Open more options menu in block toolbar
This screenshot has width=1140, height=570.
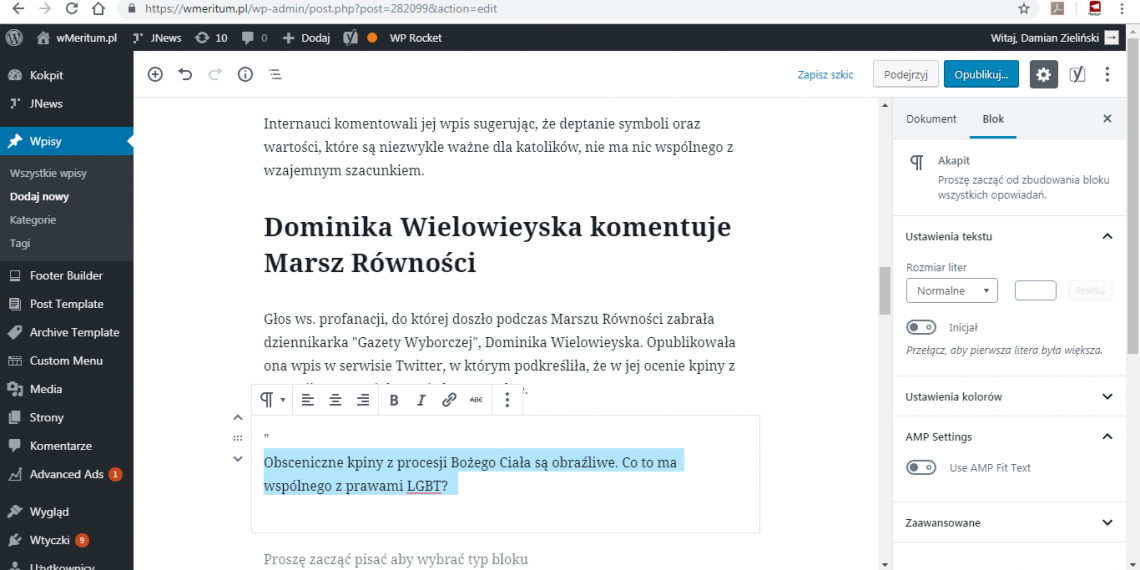click(x=508, y=400)
